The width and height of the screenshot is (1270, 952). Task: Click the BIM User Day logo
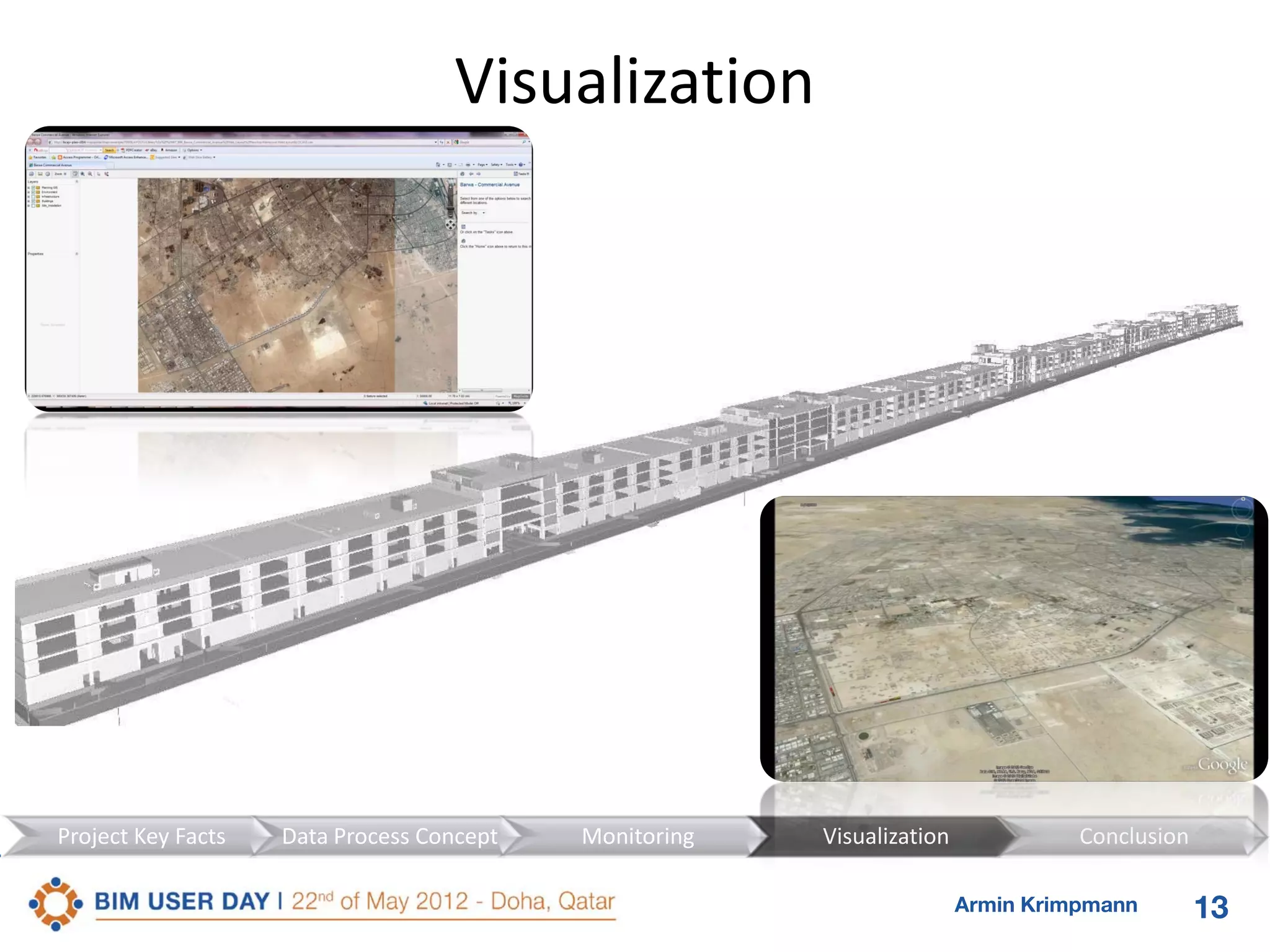tap(55, 904)
